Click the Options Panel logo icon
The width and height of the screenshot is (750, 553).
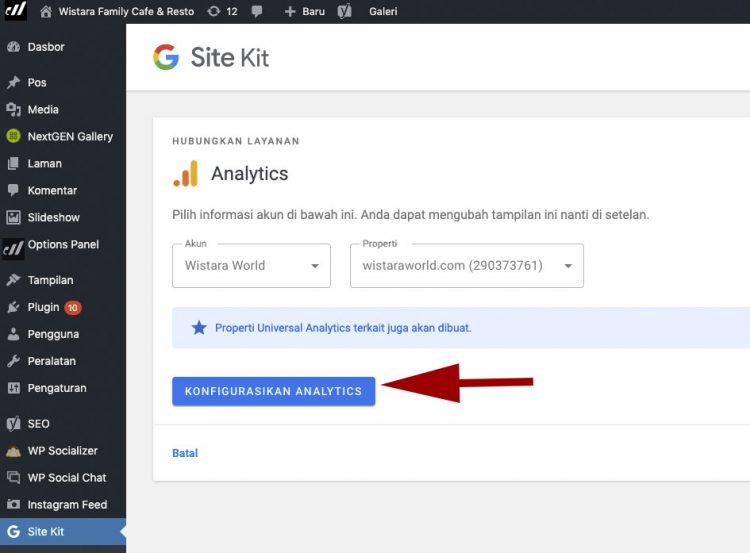coord(13,249)
